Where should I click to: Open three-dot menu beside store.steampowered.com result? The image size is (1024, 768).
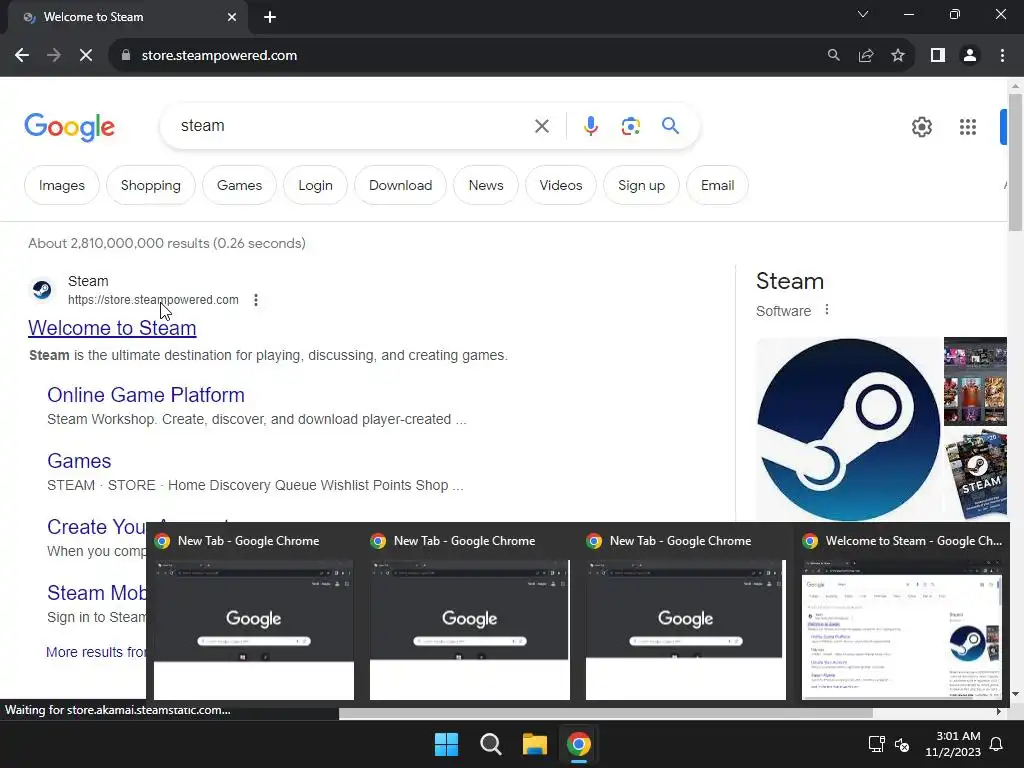pos(256,300)
